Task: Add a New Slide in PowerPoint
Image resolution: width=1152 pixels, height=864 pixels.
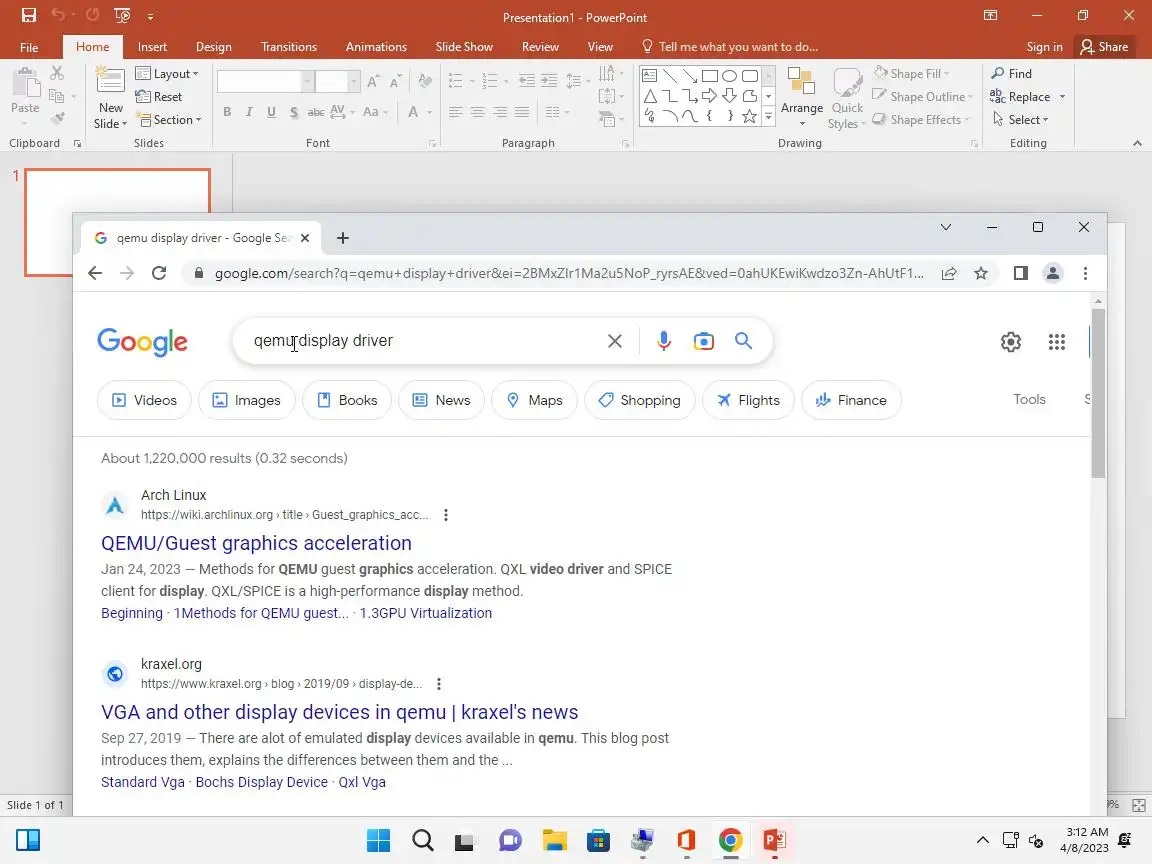Action: click(110, 98)
